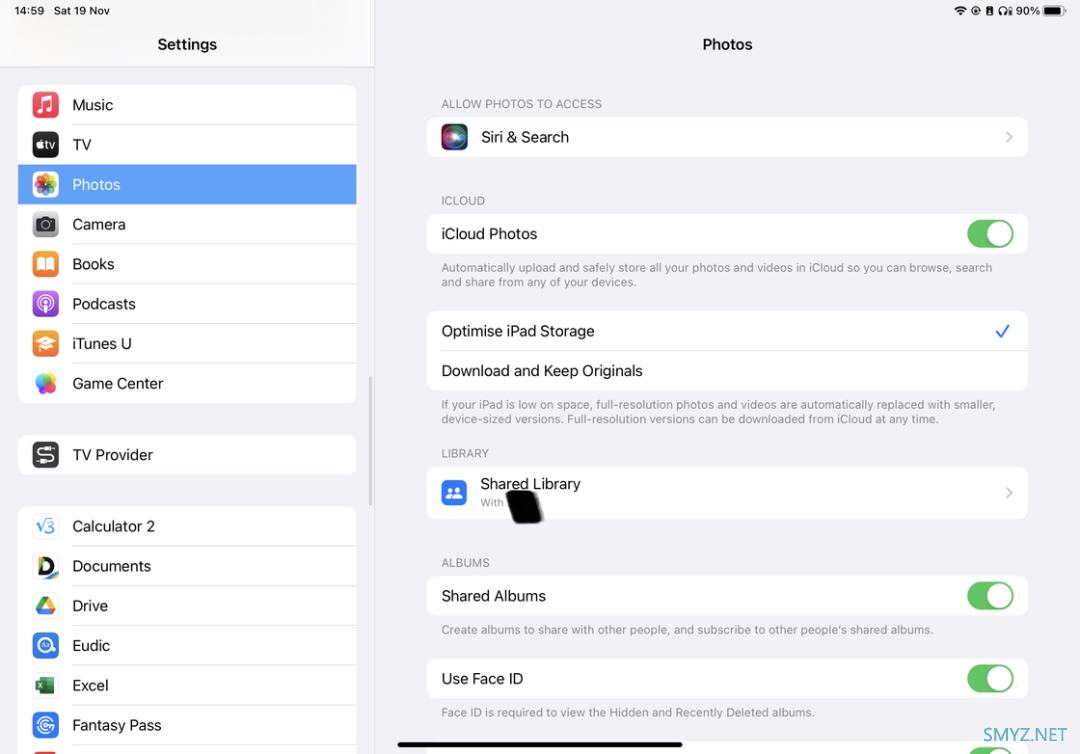Tap the Face ID is required description
The height and width of the screenshot is (754, 1080).
pos(627,713)
